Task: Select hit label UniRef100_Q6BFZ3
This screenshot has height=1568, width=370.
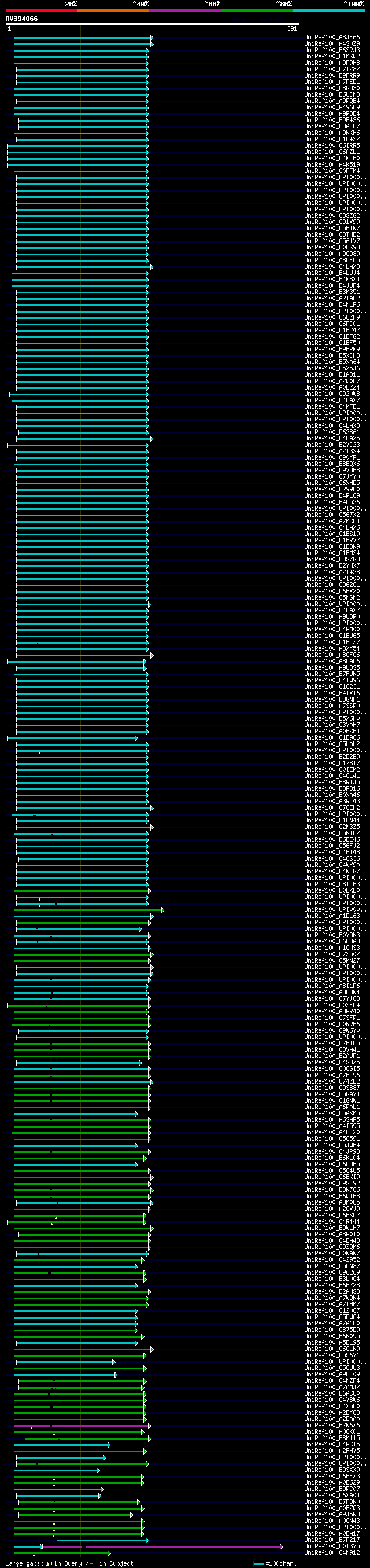Action: (x=332, y=1477)
